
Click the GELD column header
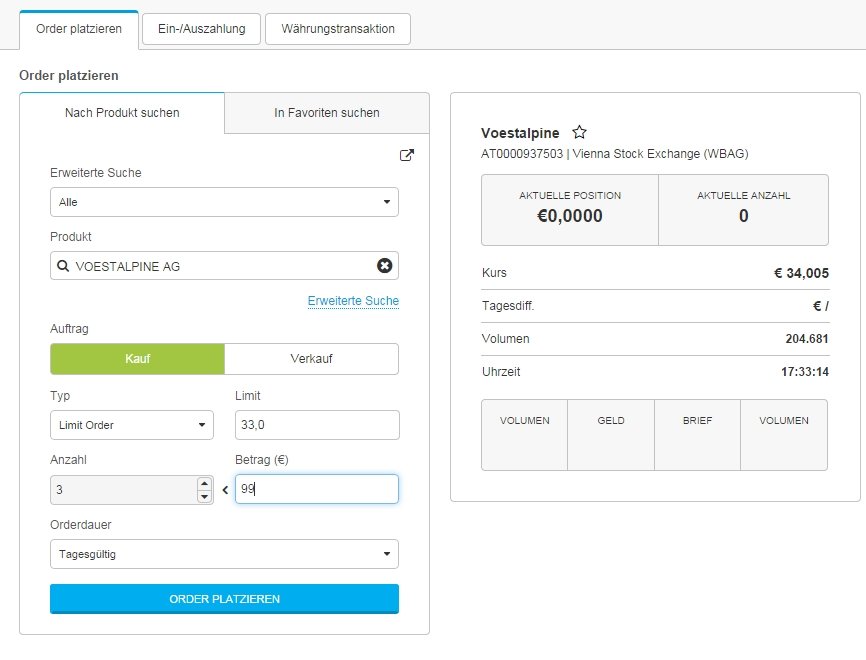[x=611, y=421]
